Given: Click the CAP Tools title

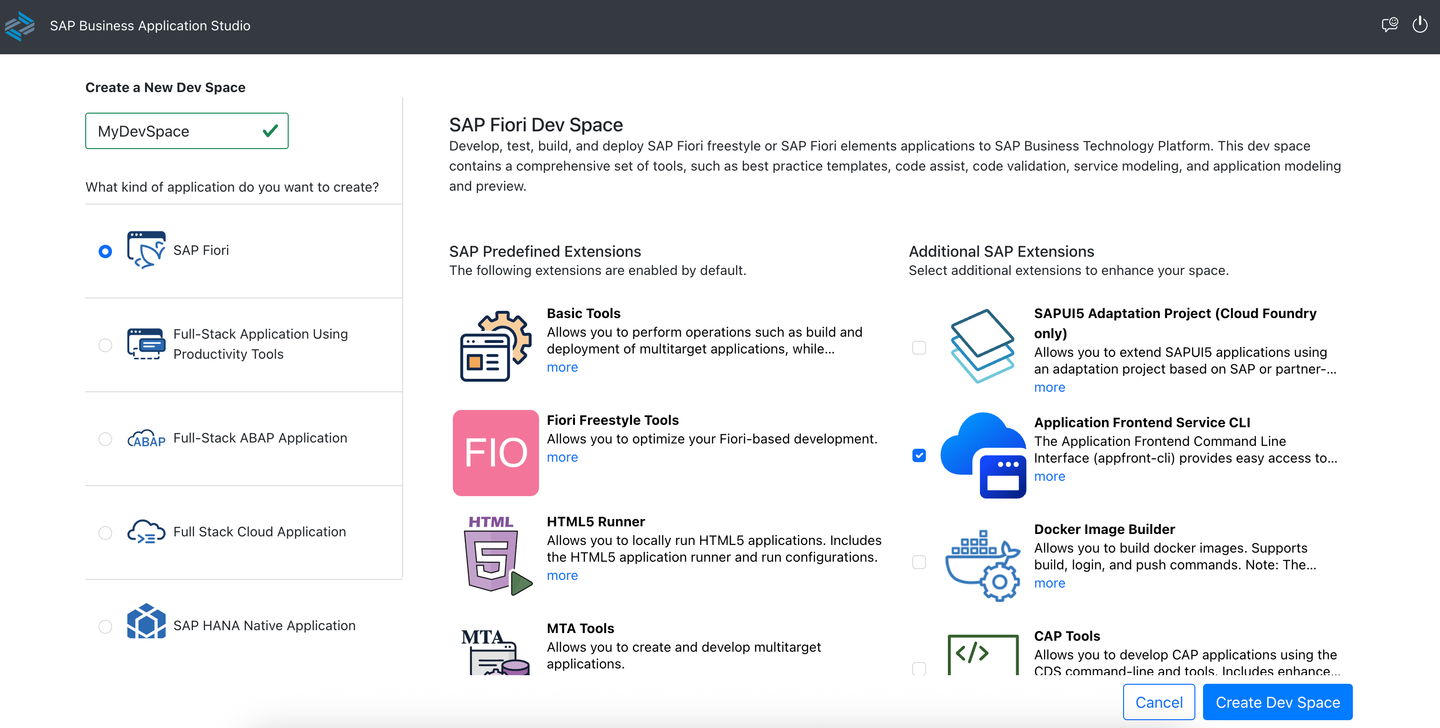Looking at the screenshot, I should click(1067, 636).
